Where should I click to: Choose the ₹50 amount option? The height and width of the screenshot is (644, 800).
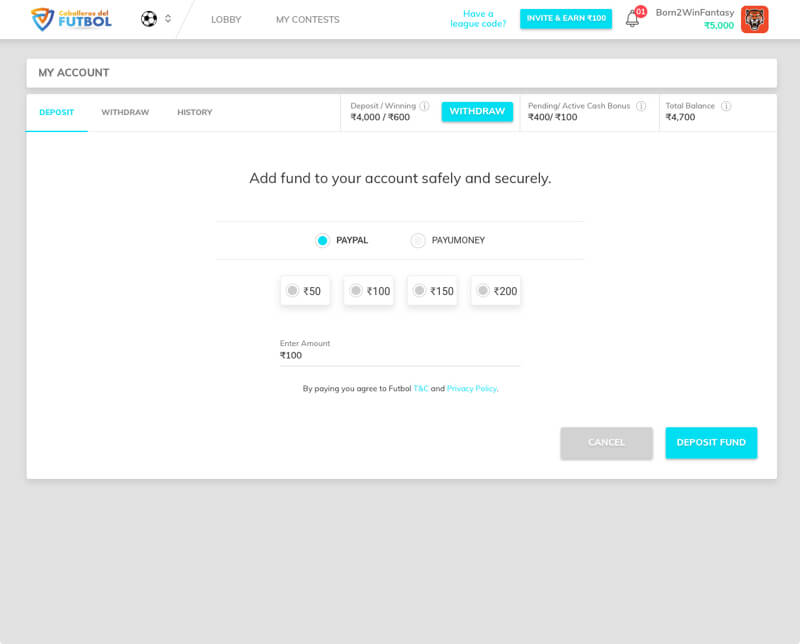pyautogui.click(x=305, y=291)
